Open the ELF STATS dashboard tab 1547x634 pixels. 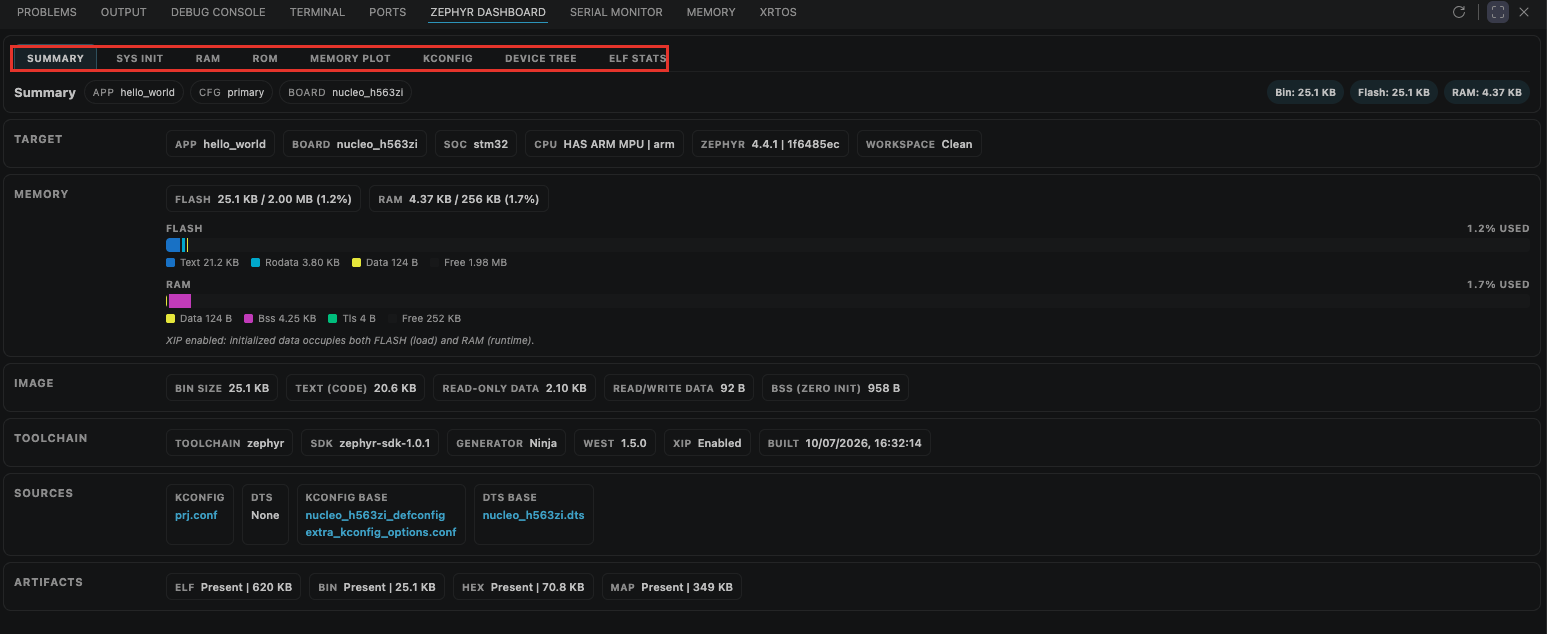[637, 58]
